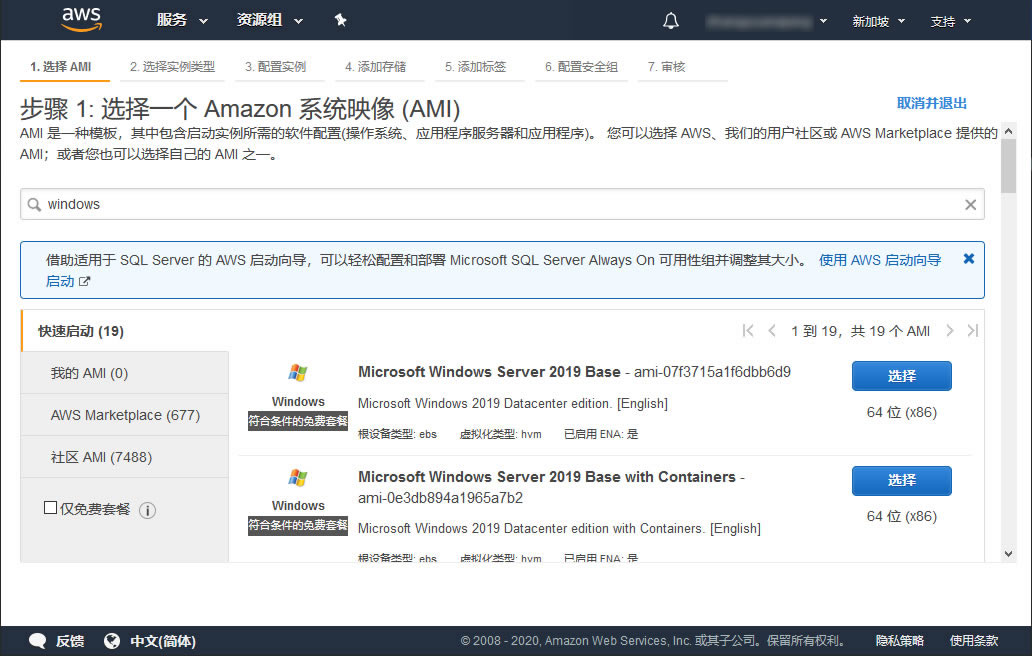1032x656 pixels.
Task: Open notifications bell
Action: point(671,21)
